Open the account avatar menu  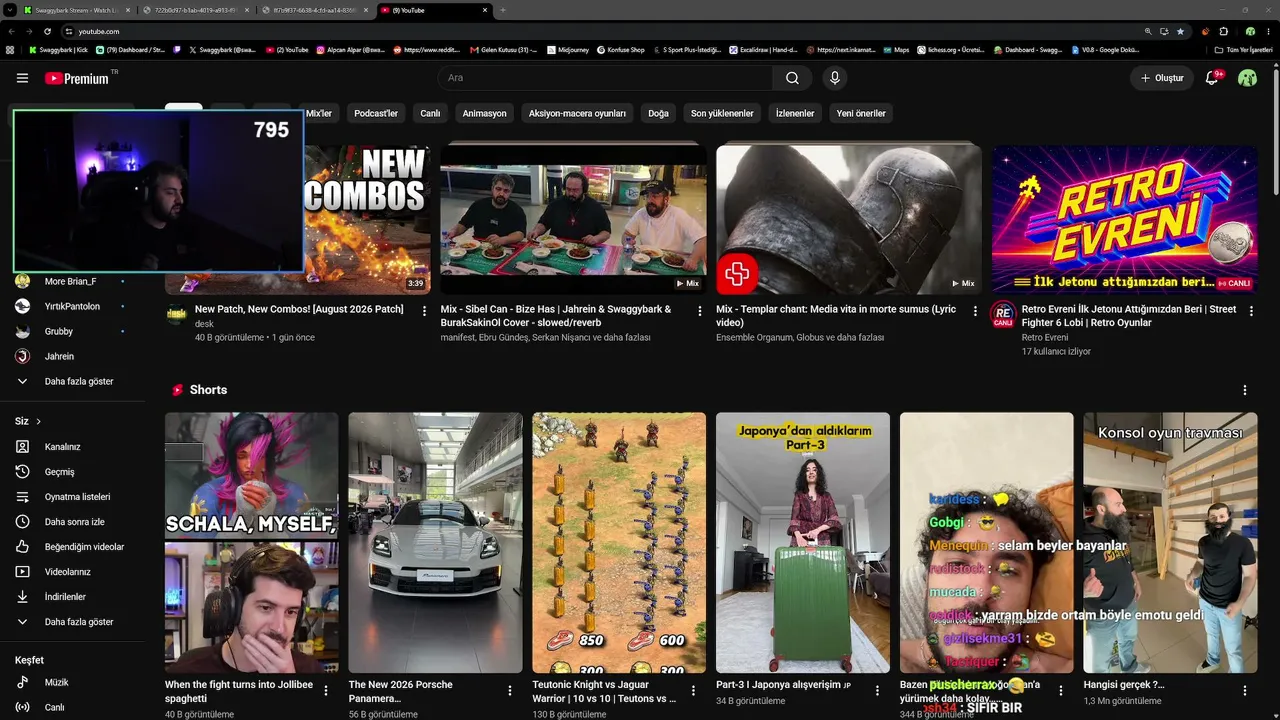click(x=1247, y=78)
